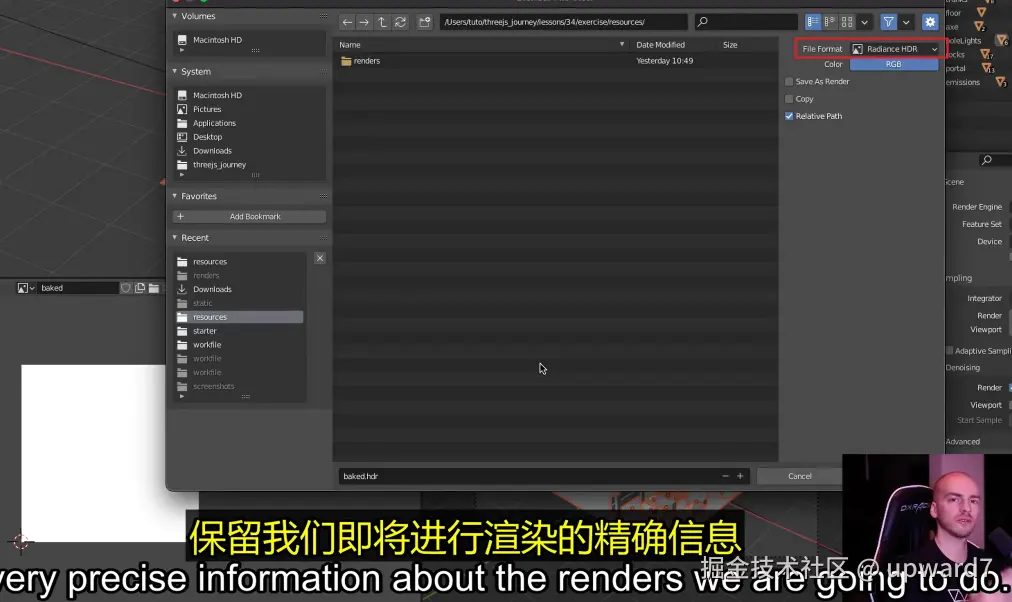Click the sort direction arrow in Name header
The height and width of the screenshot is (602, 1012).
(622, 45)
